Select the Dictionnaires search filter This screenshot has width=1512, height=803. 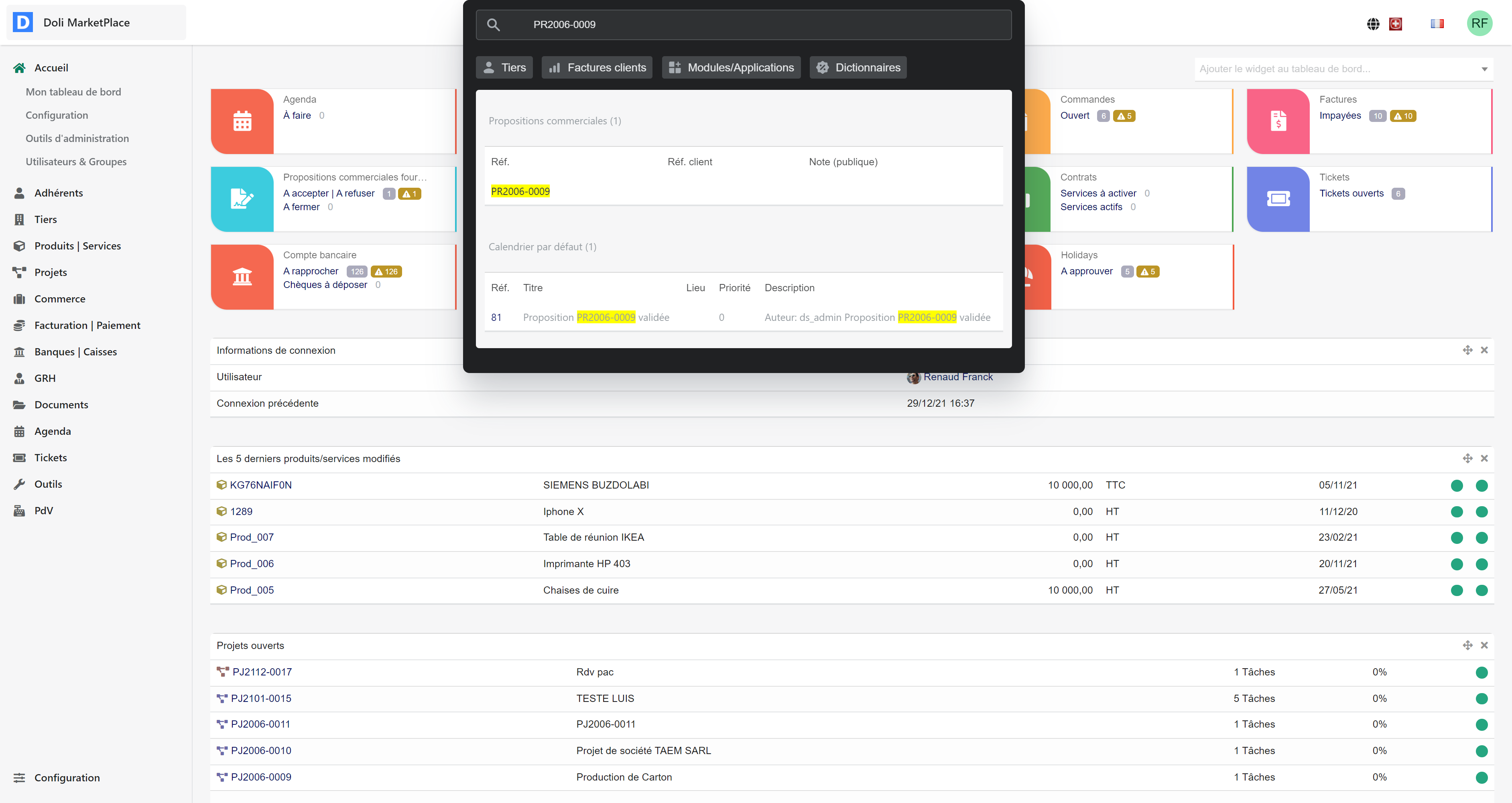(x=858, y=67)
